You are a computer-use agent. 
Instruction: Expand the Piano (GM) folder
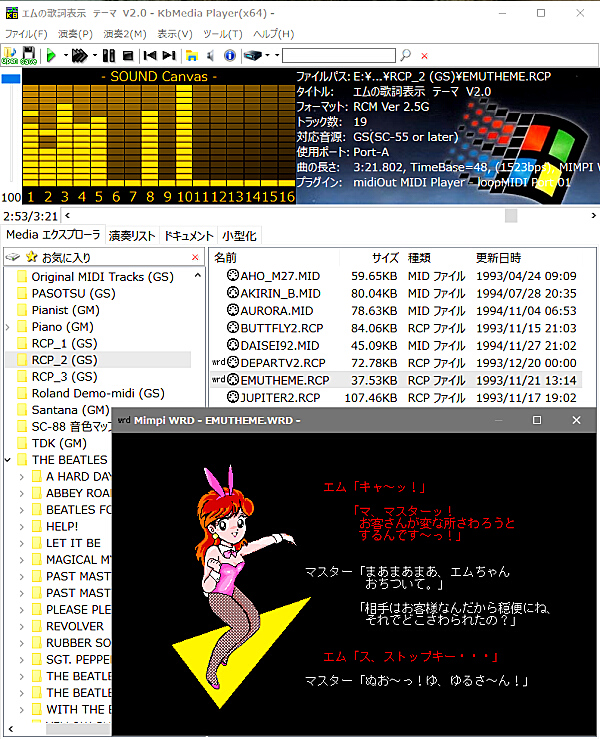click(9, 327)
